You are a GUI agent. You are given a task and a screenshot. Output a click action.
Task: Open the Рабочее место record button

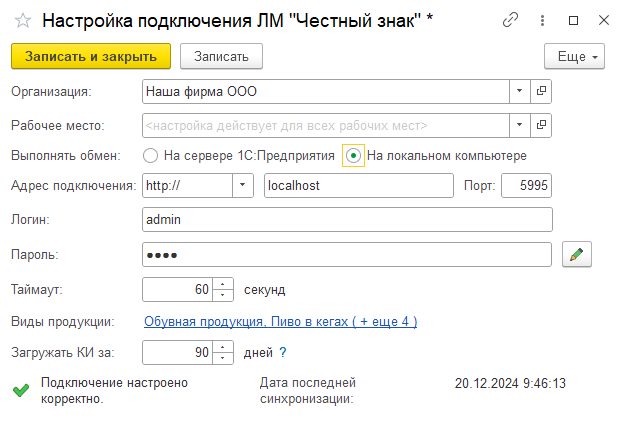coord(542,126)
